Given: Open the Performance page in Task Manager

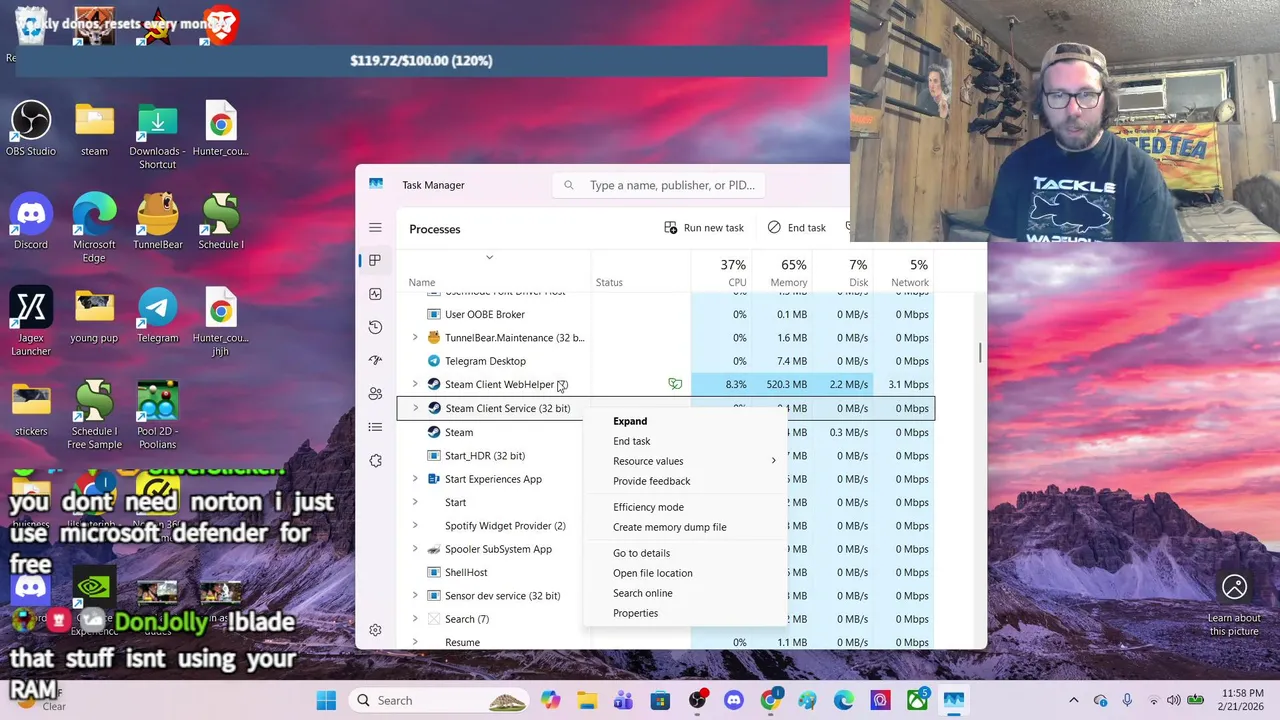Looking at the screenshot, I should 375,294.
